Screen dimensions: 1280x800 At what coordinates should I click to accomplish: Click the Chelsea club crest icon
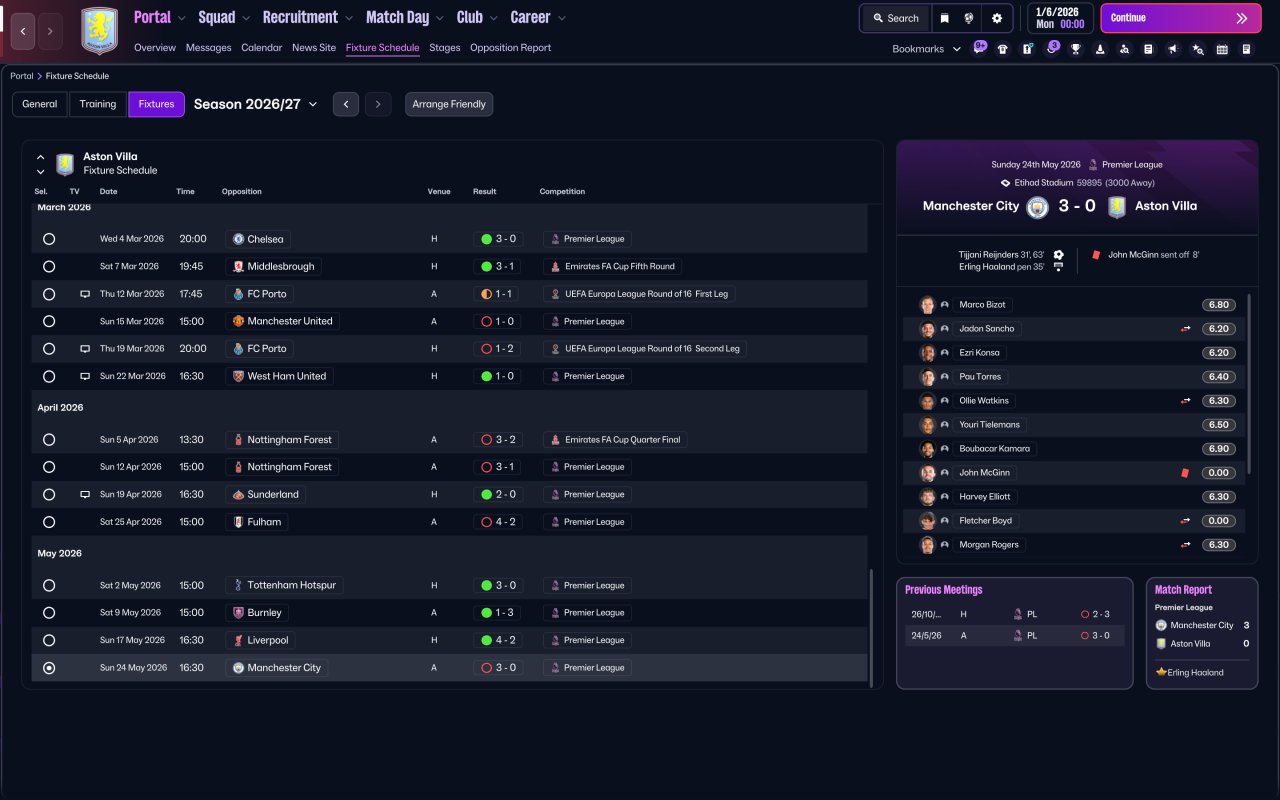[x=238, y=239]
